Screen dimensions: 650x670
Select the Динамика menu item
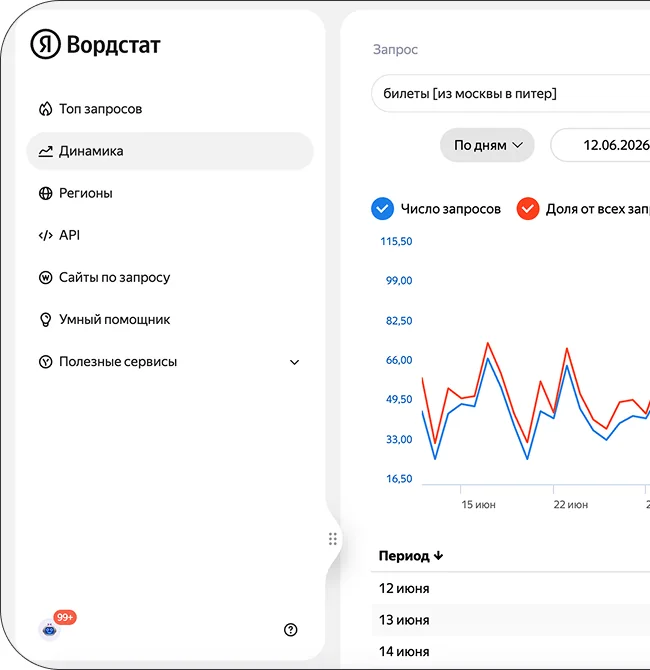(x=170, y=151)
